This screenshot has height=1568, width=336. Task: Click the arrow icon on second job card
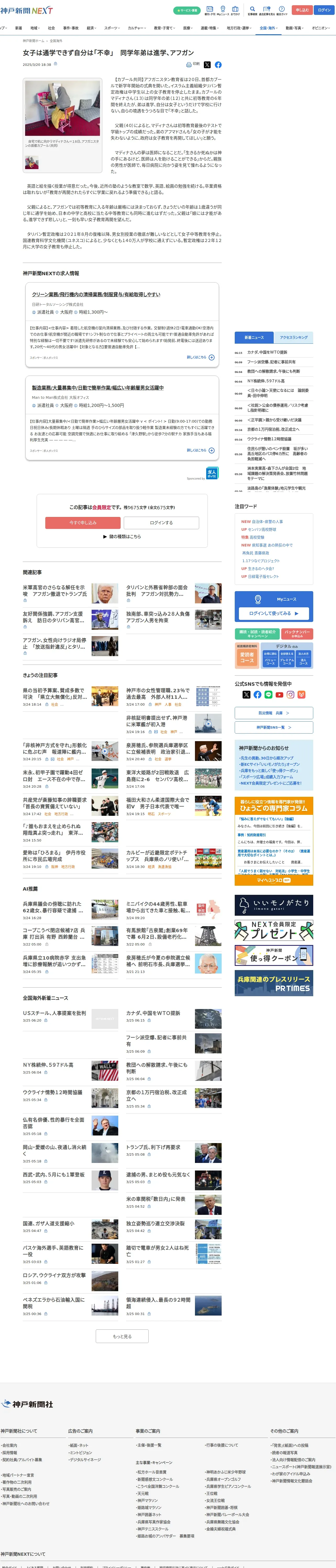point(212,451)
